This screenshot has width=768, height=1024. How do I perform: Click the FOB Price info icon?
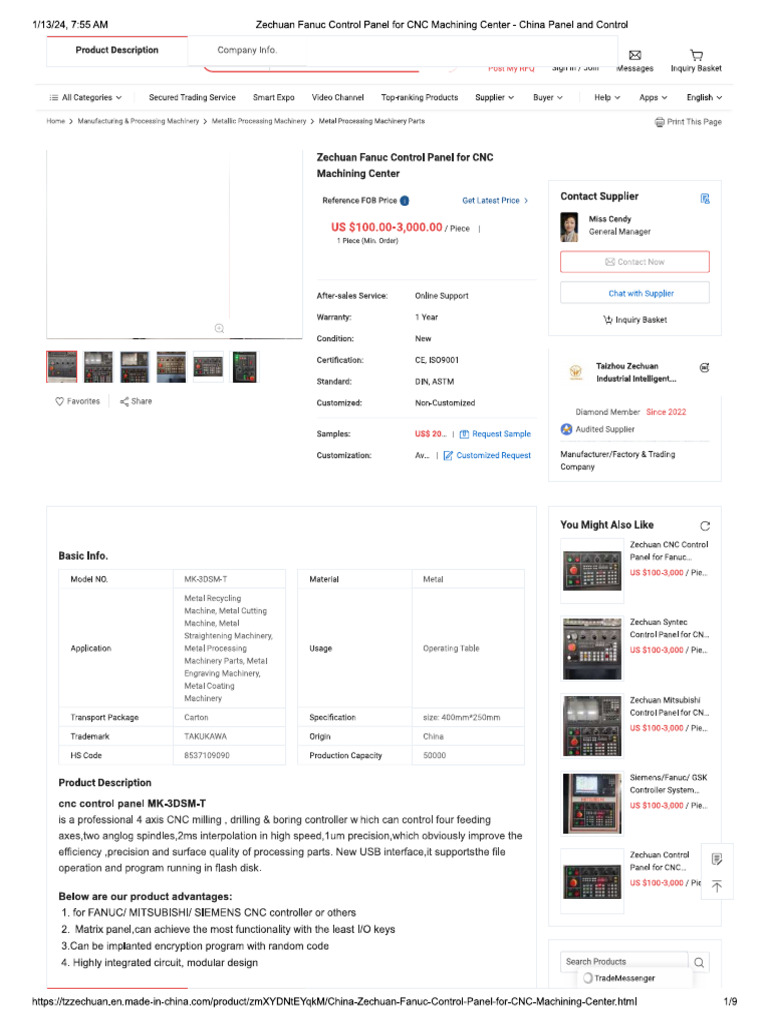[404, 200]
